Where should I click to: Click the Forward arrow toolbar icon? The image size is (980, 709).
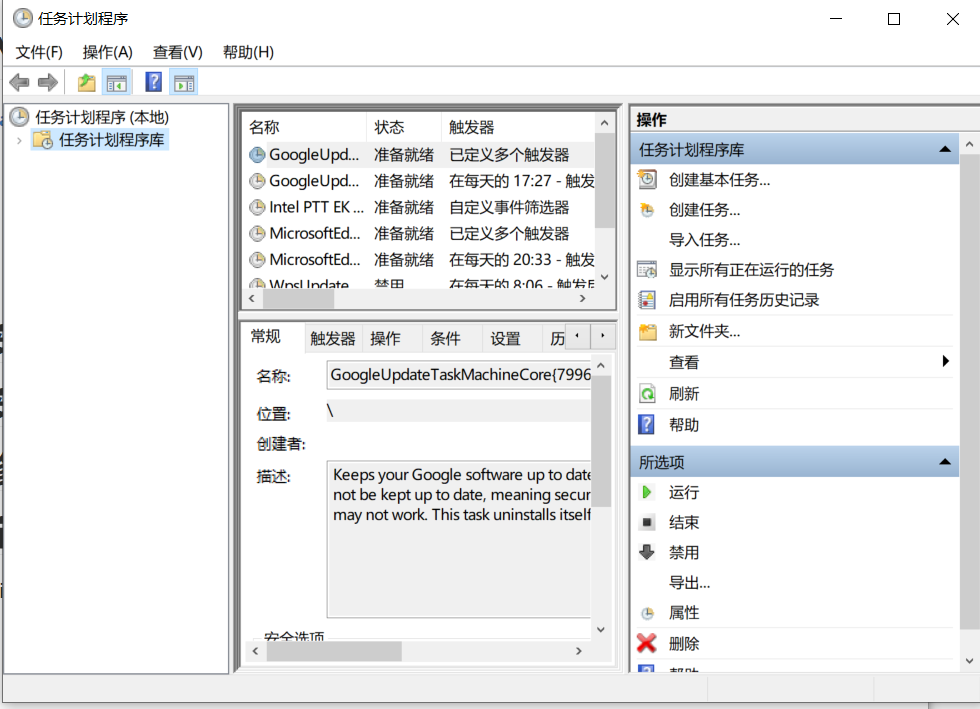click(x=48, y=83)
